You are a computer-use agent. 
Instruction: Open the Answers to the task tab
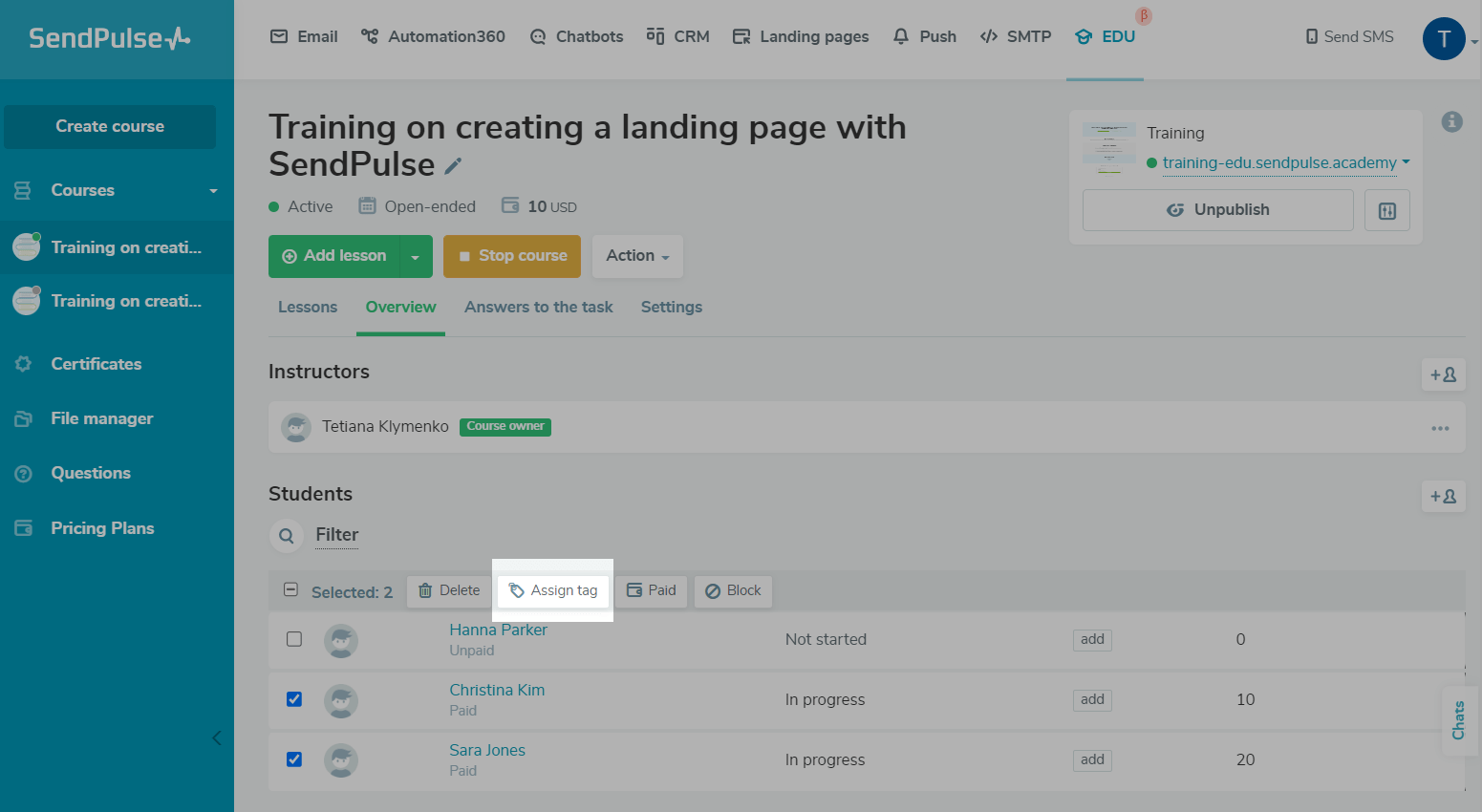tap(538, 308)
